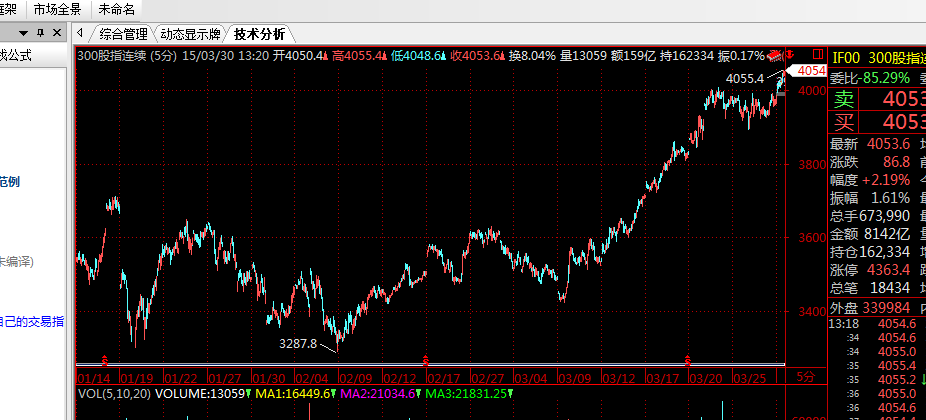Click the 01/19 date on time axis
This screenshot has width=926, height=420.
(x=136, y=377)
